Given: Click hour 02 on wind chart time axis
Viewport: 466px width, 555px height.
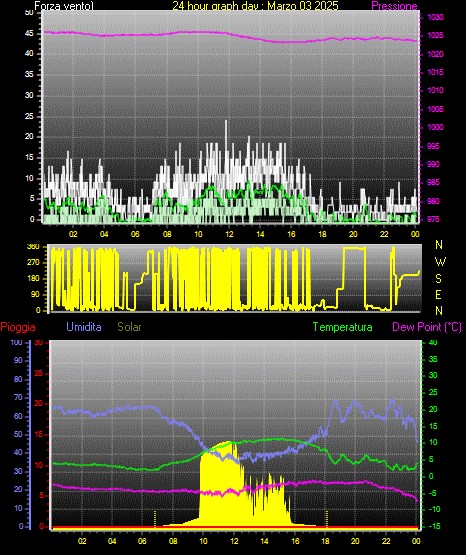Looking at the screenshot, I should 73,234.
